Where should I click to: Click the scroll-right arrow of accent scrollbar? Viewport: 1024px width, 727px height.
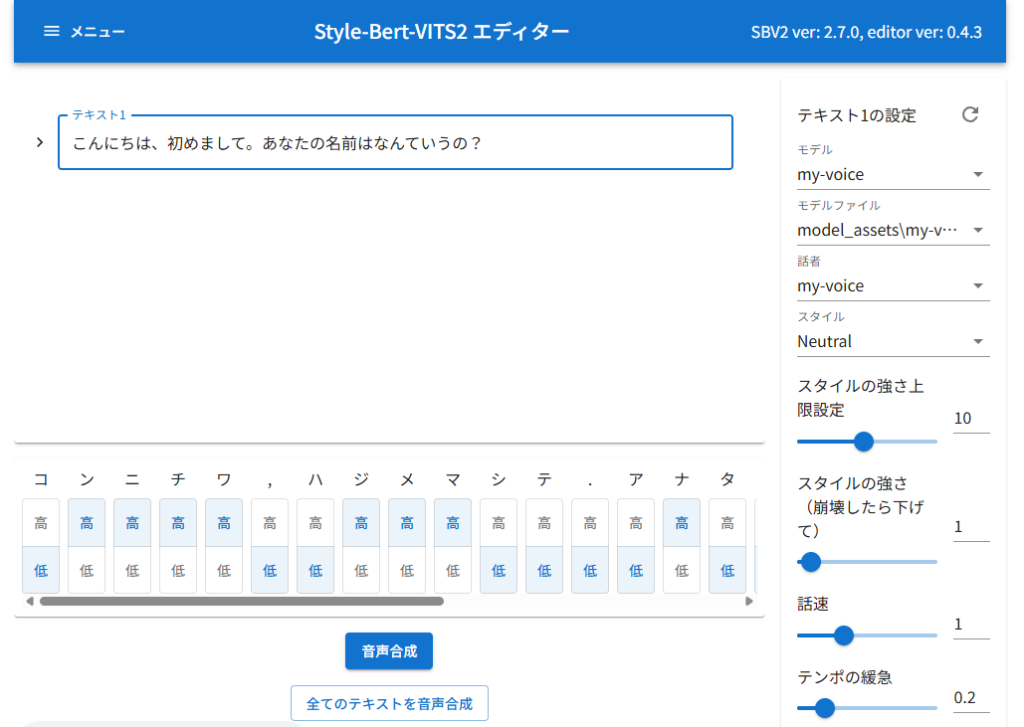pyautogui.click(x=749, y=601)
